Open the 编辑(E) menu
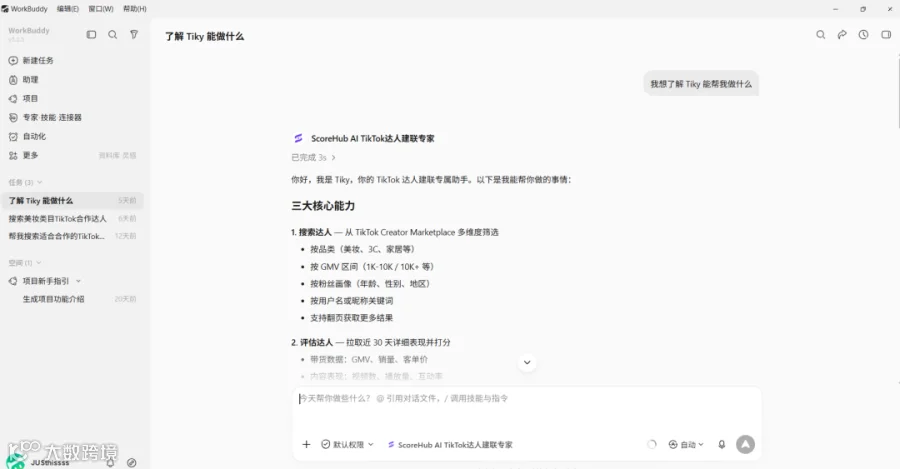This screenshot has height=469, width=900. 68,9
